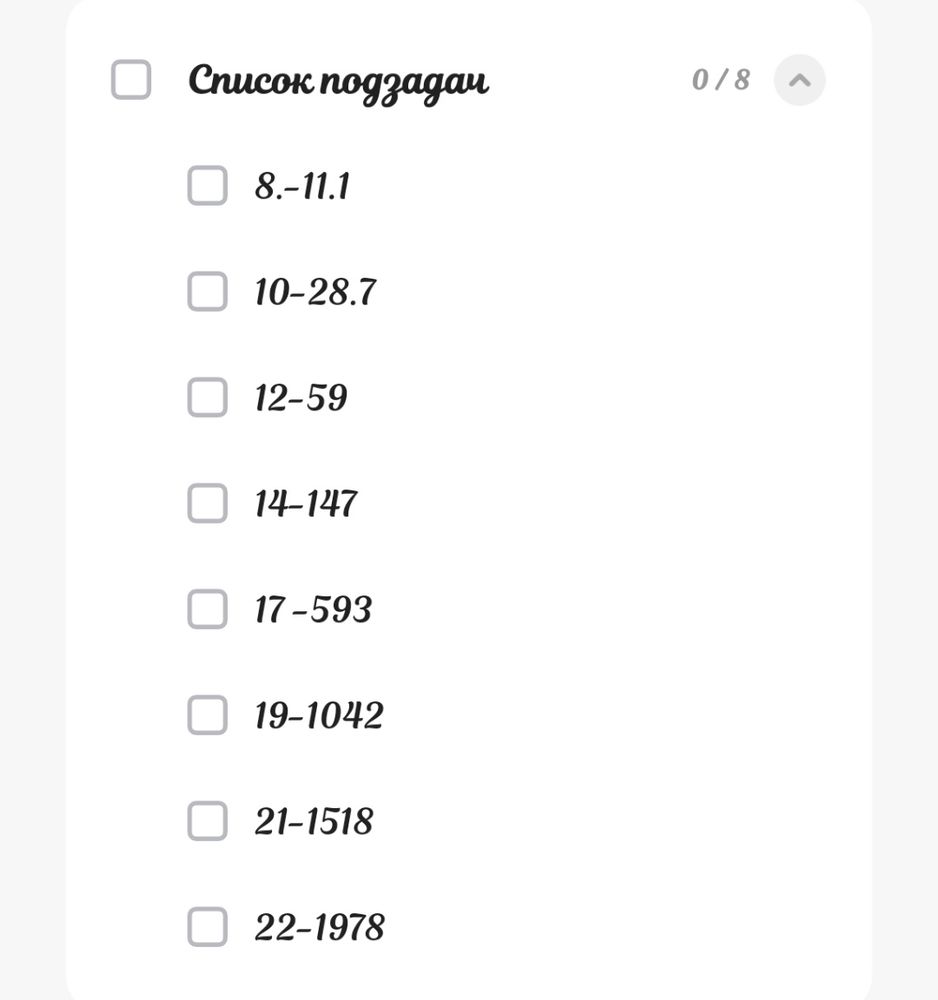This screenshot has width=938, height=1000.
Task: Check the subtask labeled 8.-11.1
Action: (x=206, y=185)
